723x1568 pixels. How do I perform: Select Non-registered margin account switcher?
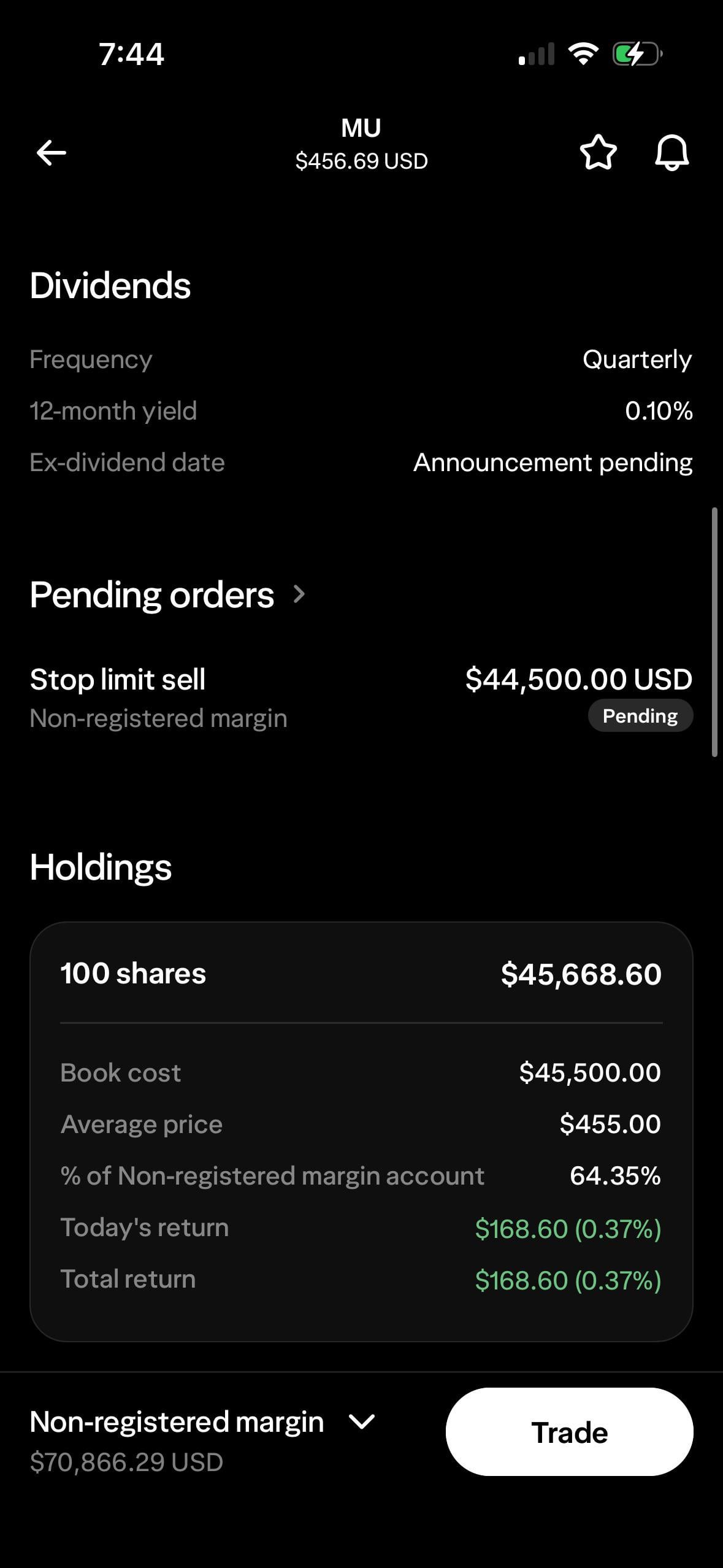coord(177,1422)
